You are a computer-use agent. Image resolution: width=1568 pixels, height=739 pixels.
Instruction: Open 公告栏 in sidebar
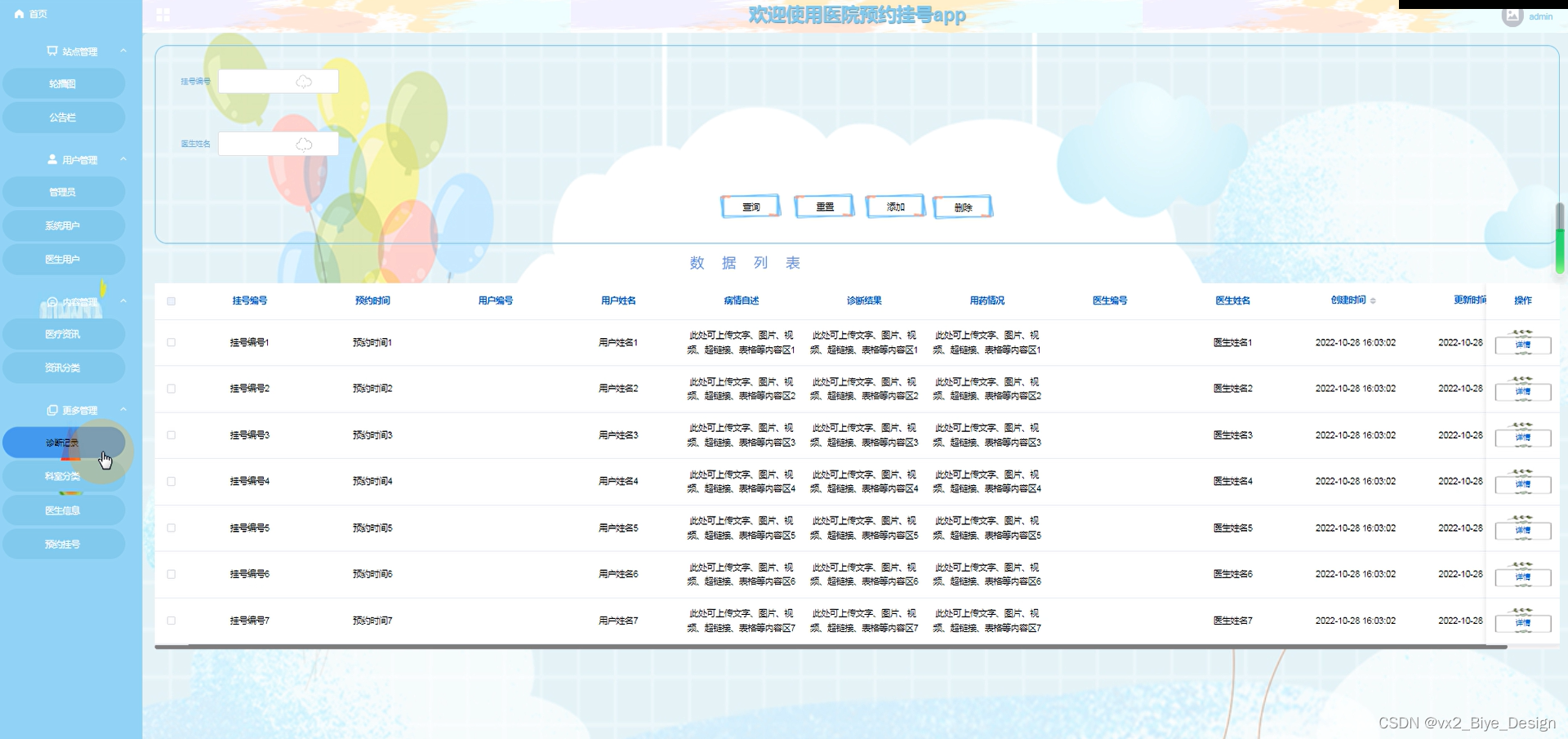click(64, 118)
